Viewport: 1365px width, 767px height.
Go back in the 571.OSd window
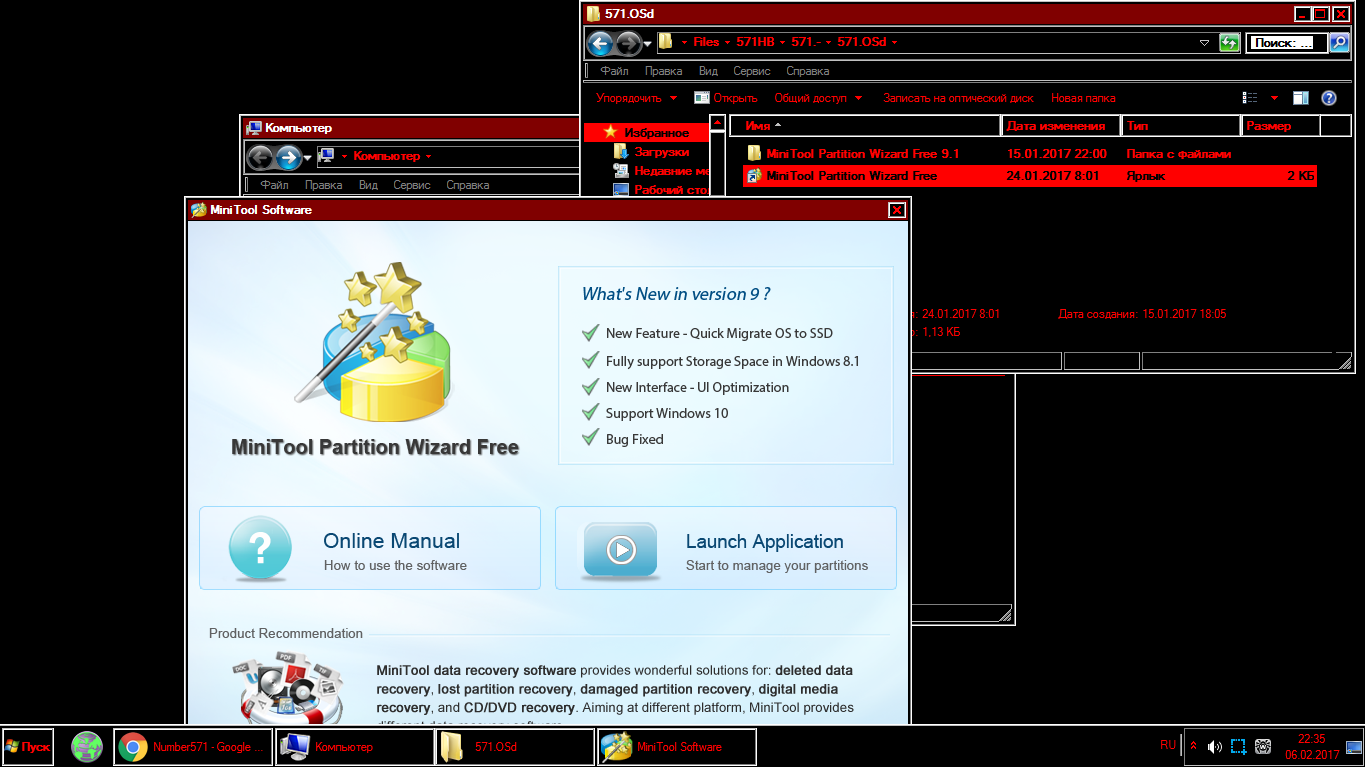click(x=600, y=43)
